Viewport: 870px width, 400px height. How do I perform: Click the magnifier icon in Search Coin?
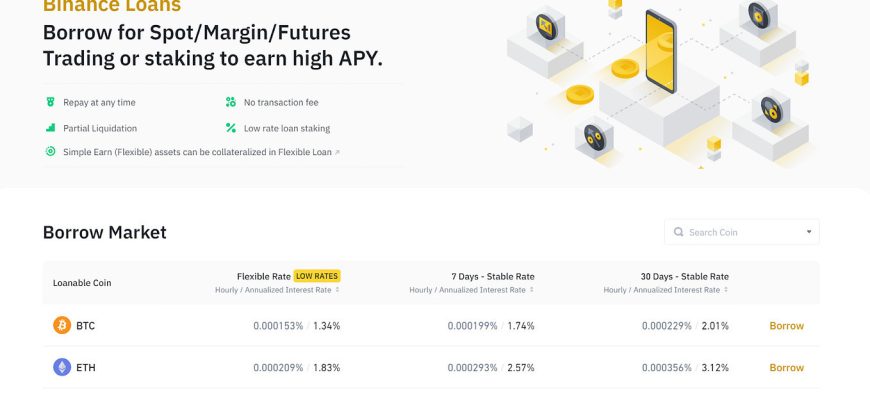tap(678, 232)
